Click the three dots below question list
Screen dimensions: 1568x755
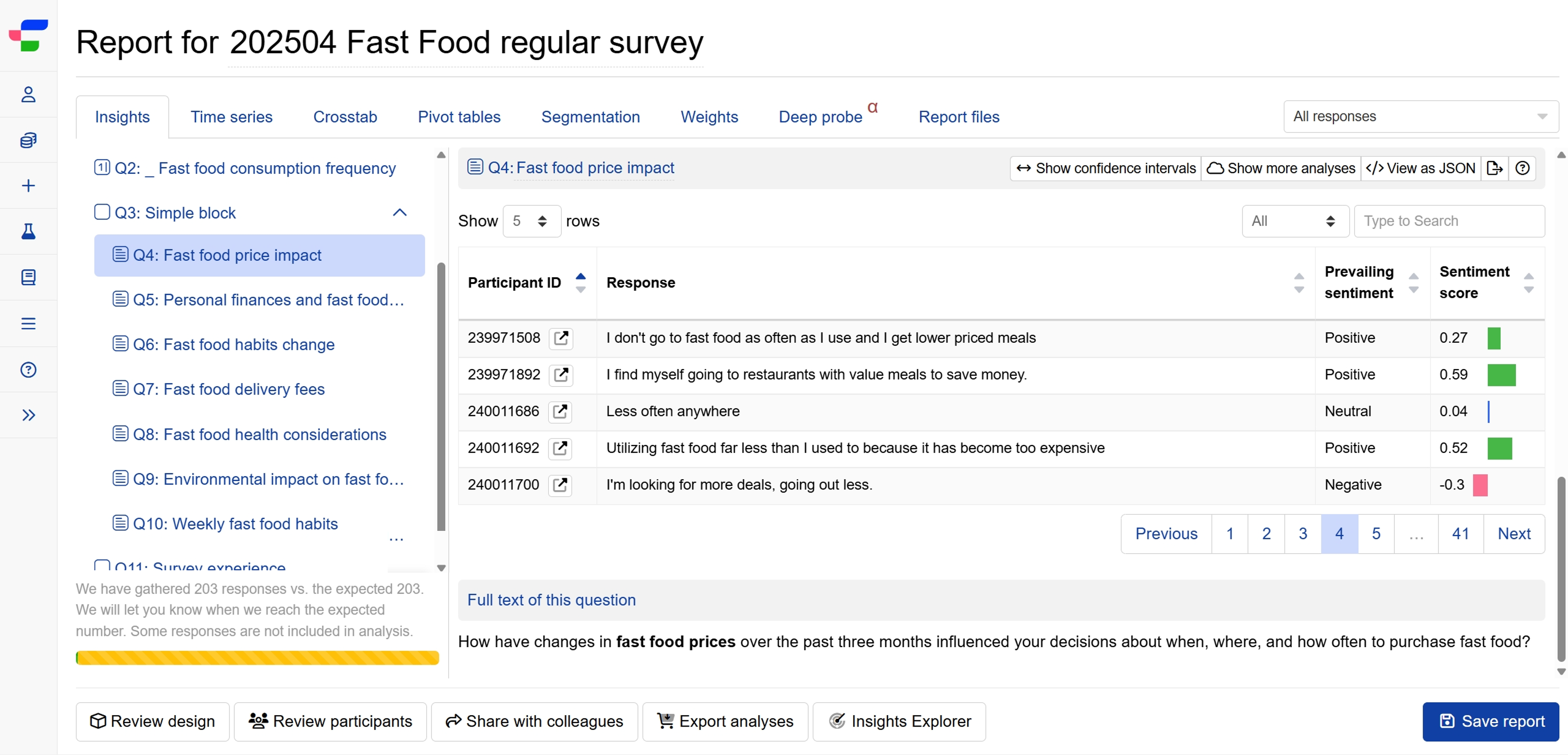click(396, 539)
